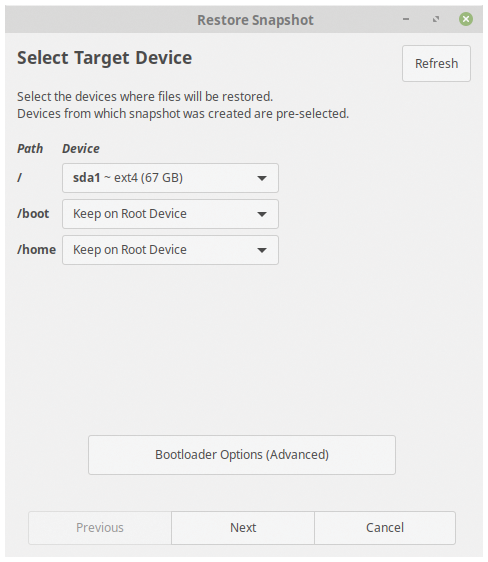Viewport: 488px width, 562px height.
Task: Click the Select Target Device heading
Action: tap(105, 58)
